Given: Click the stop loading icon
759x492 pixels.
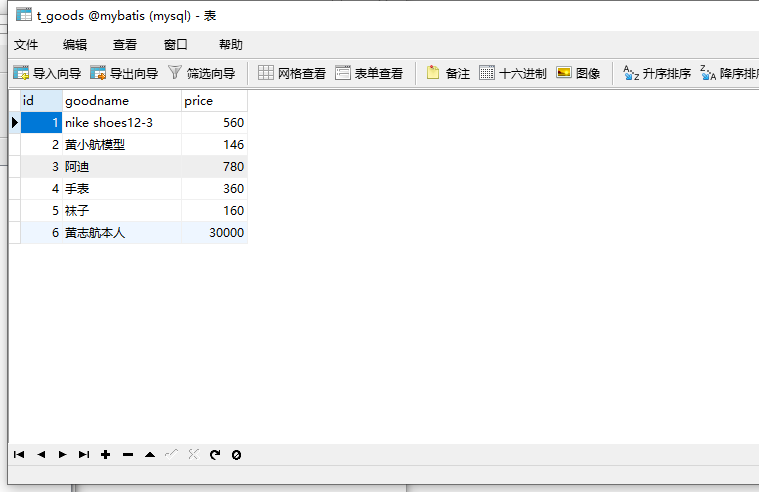Looking at the screenshot, I should pos(236,455).
